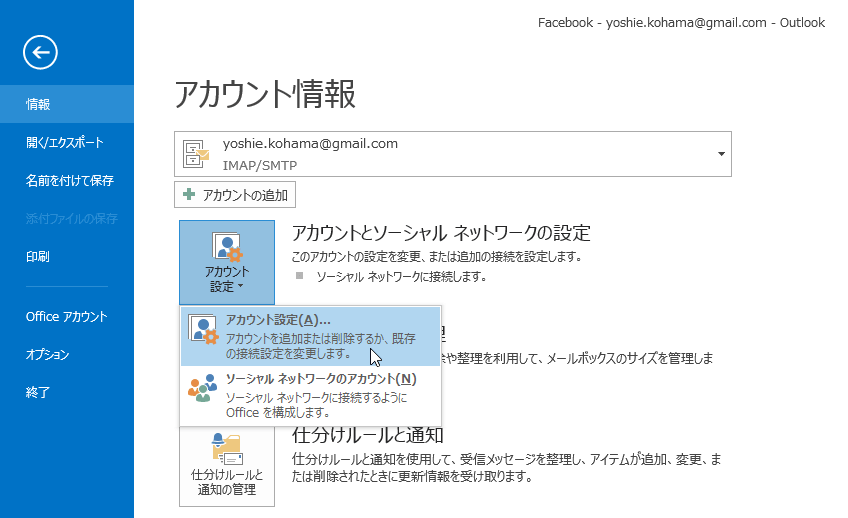Viewport: 848px width, 518px height.
Task: Open the 開く/エクスポート menu item
Action: 67,142
